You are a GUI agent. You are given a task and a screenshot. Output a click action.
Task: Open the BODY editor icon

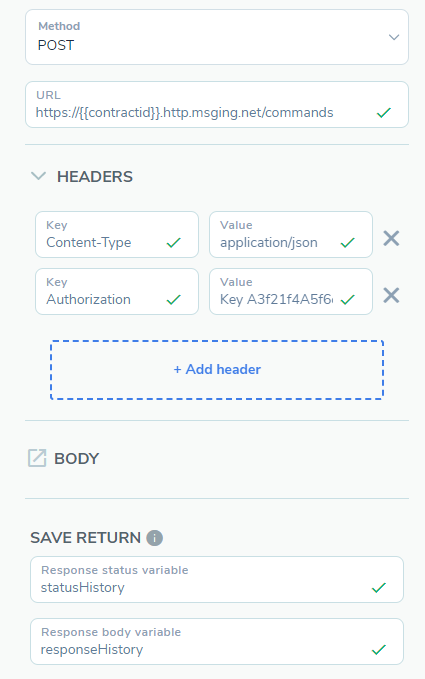[37, 458]
